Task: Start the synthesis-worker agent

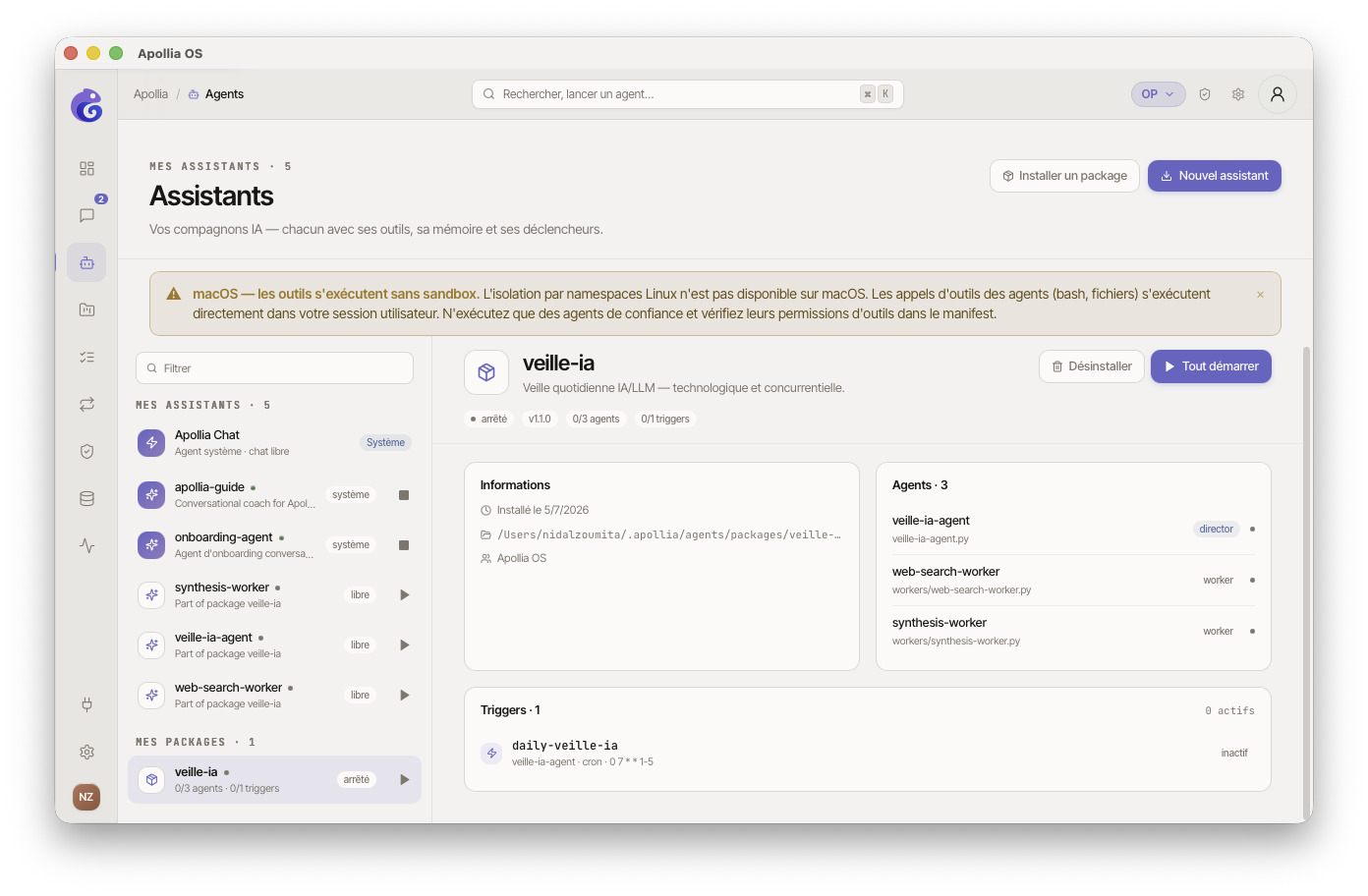Action: 404,595
